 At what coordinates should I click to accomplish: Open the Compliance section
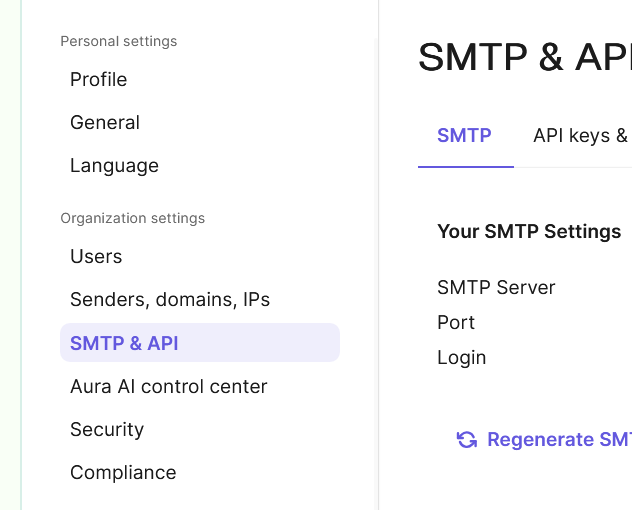click(x=123, y=473)
